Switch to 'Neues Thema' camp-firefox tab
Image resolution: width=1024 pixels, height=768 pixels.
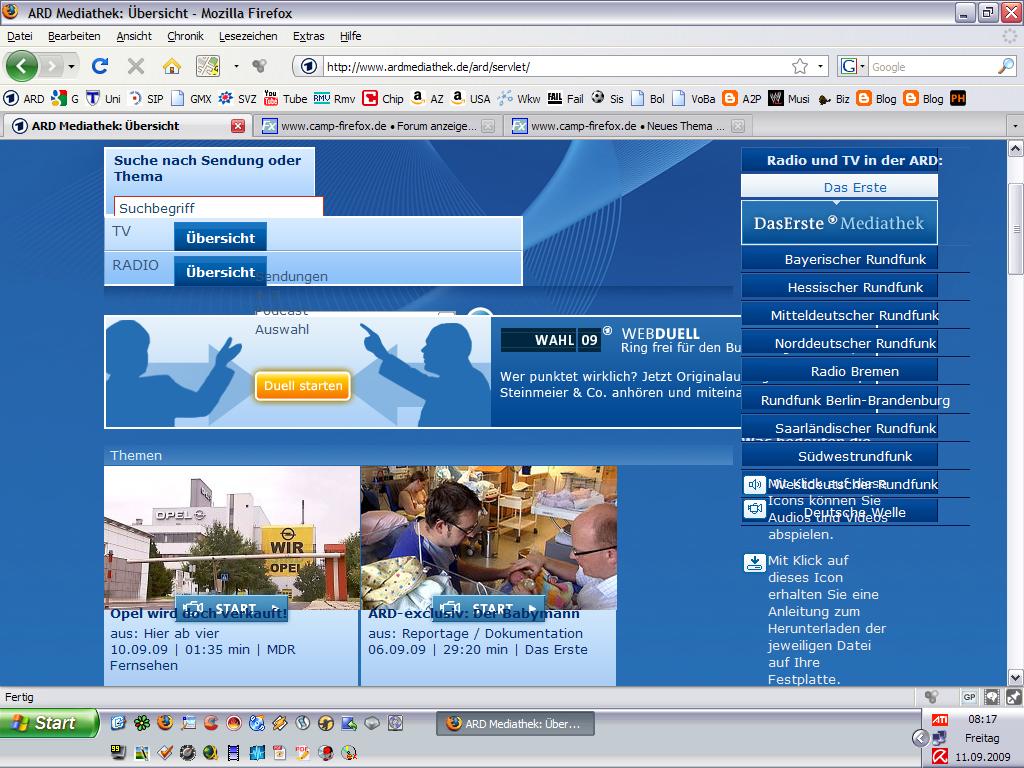coord(628,126)
